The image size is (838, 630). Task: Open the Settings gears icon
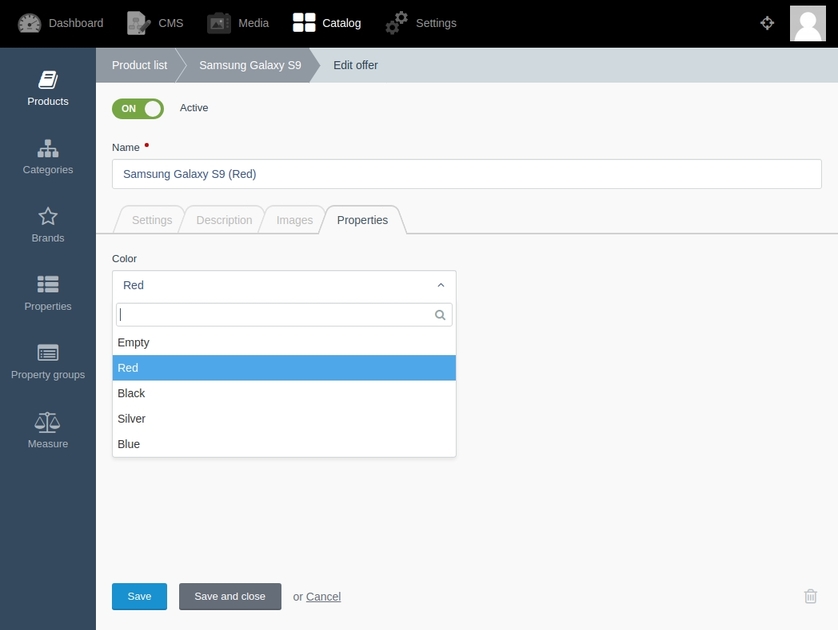(x=397, y=23)
